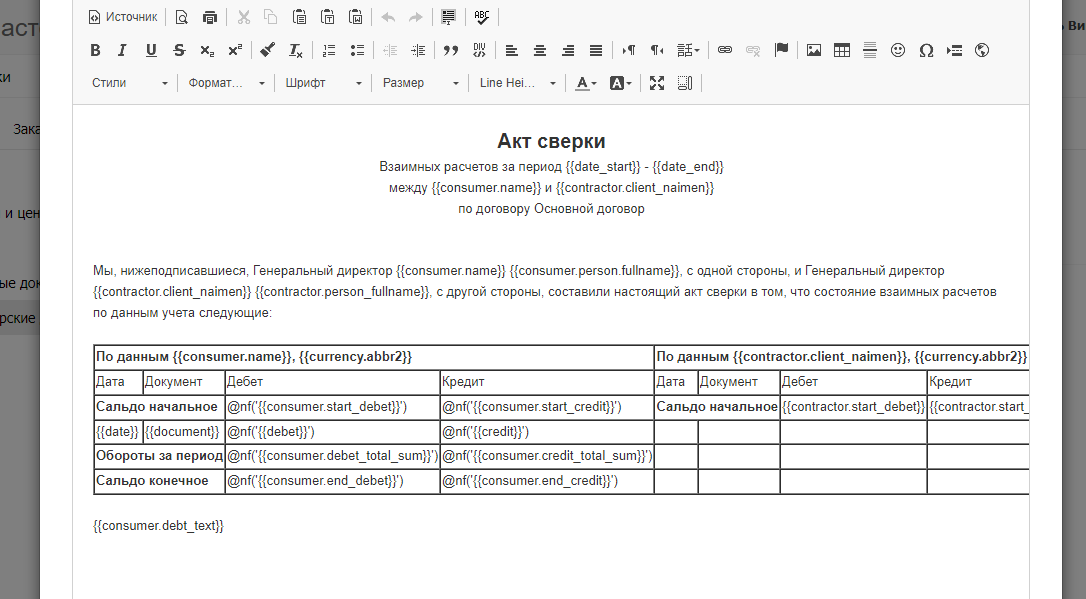Run spell check with the ABC icon

pos(481,17)
